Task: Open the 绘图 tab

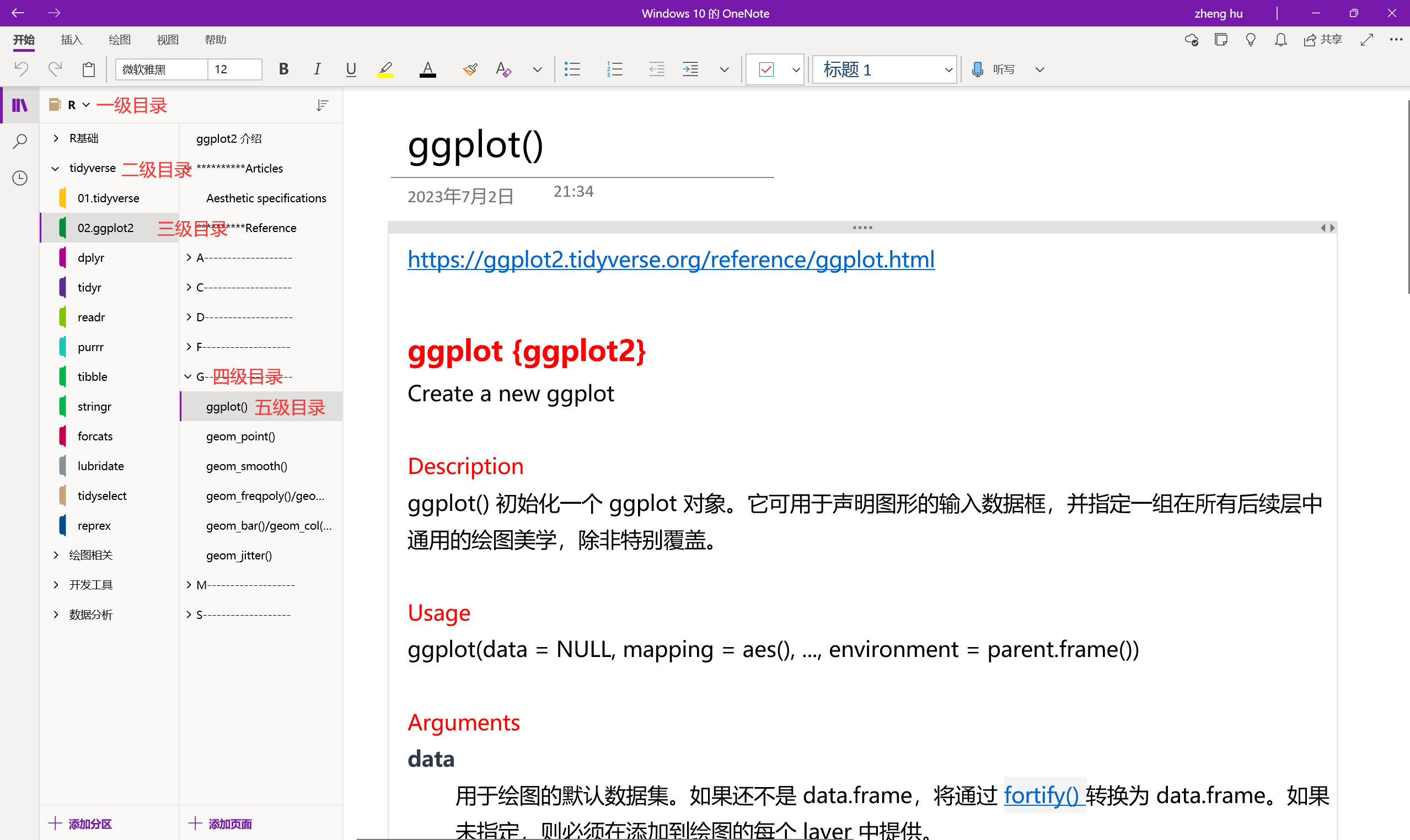Action: 120,40
